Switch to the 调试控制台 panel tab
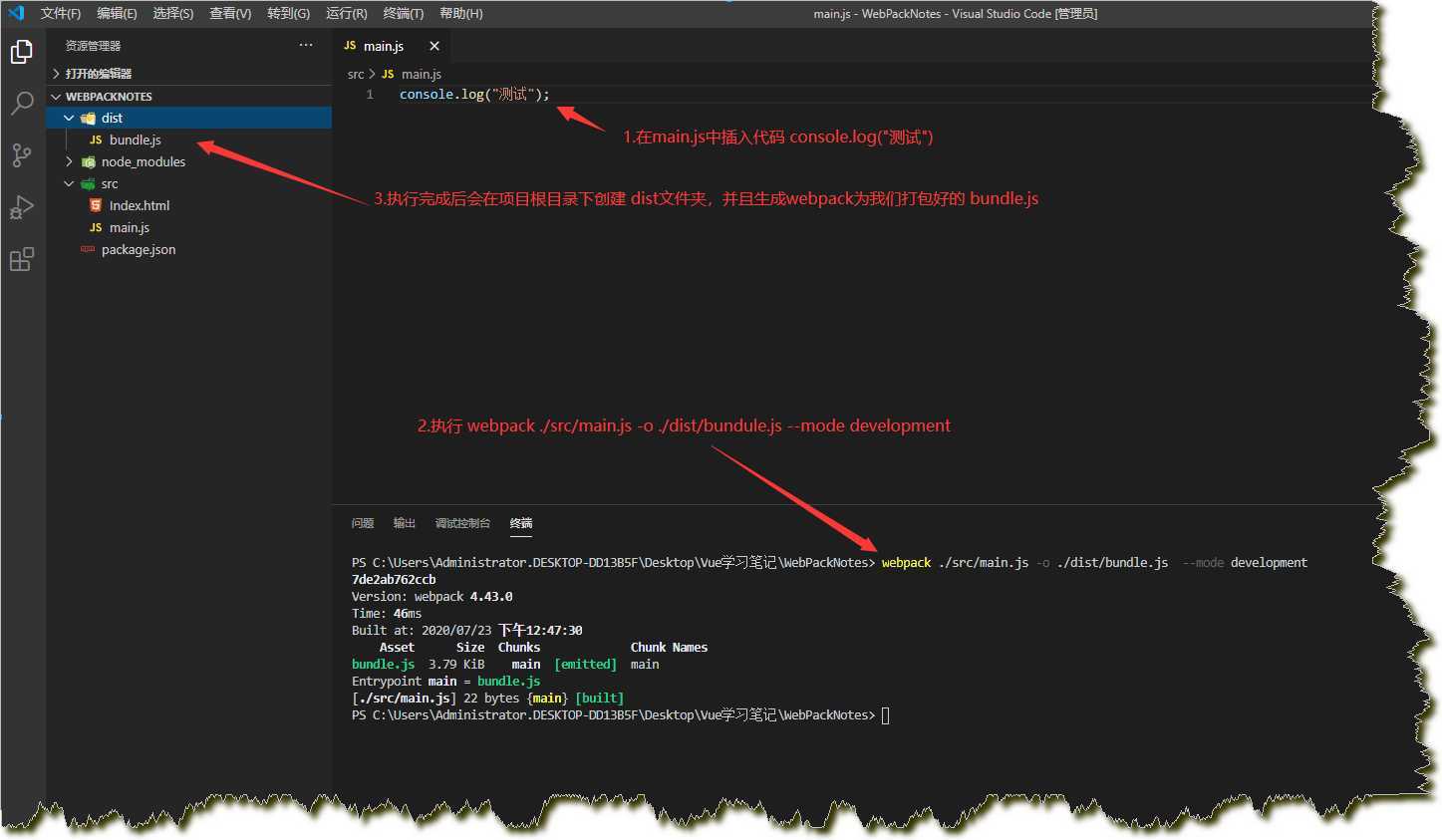The width and height of the screenshot is (1442, 840). (462, 523)
